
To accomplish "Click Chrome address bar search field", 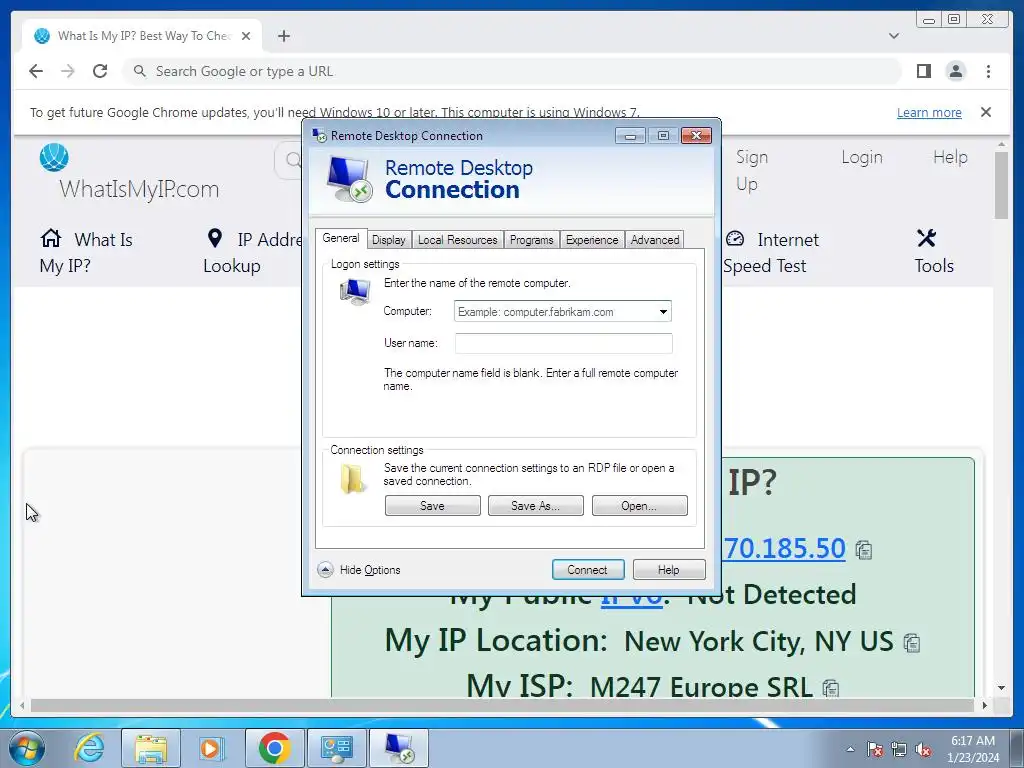I will [x=511, y=71].
